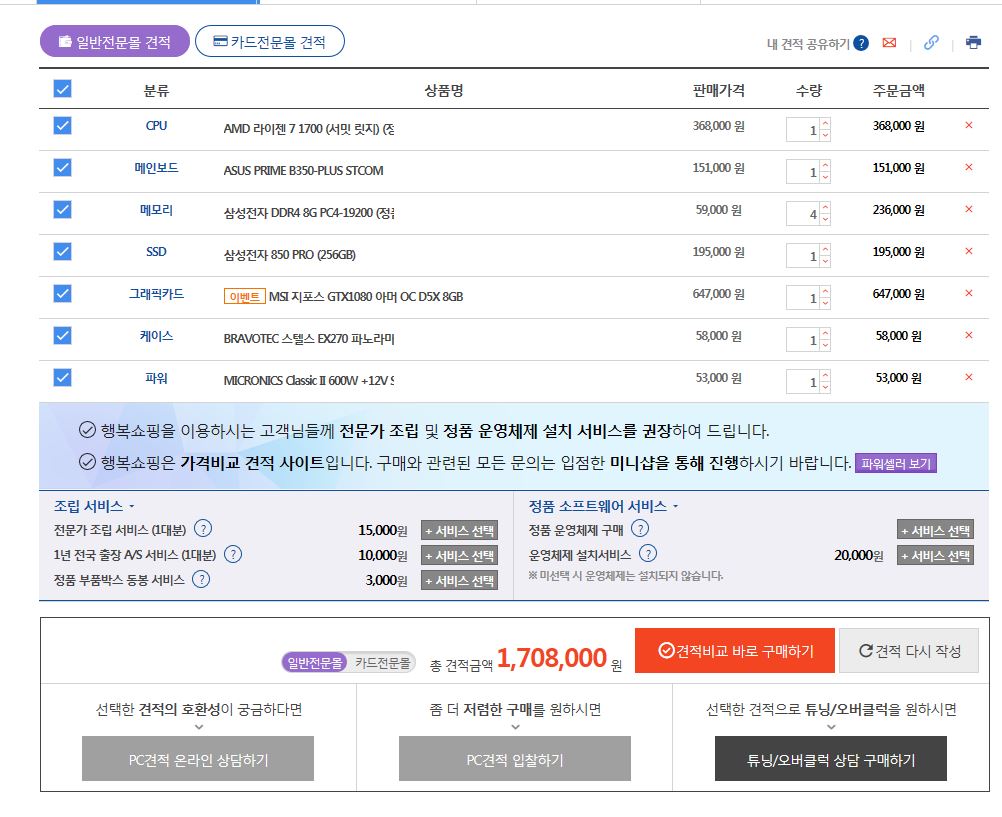Uncheck the 파워 row checkbox

(x=63, y=377)
